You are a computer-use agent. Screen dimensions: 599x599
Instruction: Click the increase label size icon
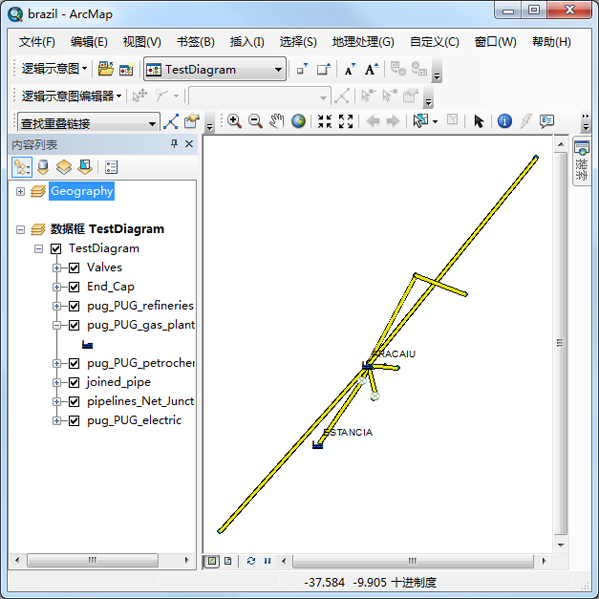click(371, 70)
